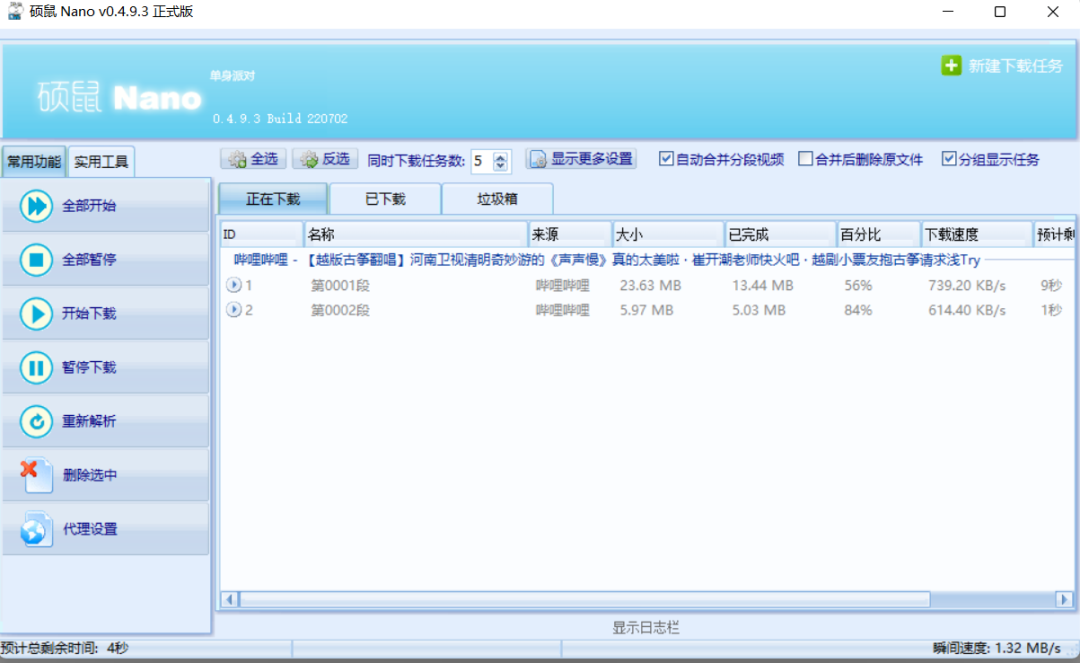Click the 重新解析 button label
Image resolution: width=1080 pixels, height=663 pixels.
tap(89, 421)
